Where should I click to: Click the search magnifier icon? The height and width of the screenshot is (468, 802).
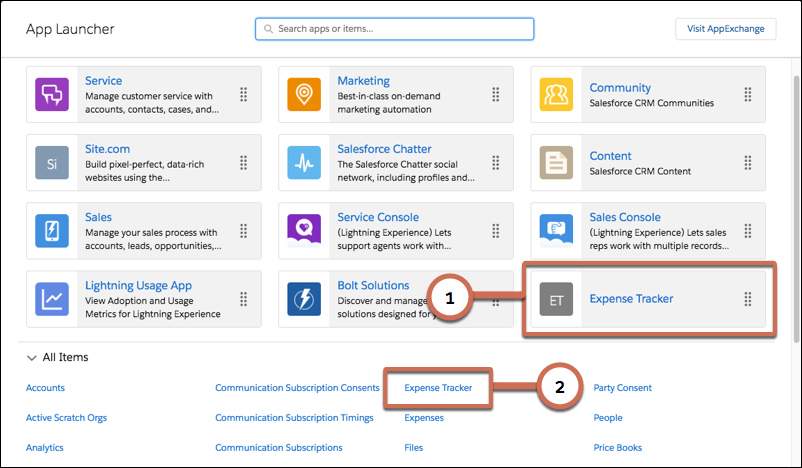pos(268,29)
